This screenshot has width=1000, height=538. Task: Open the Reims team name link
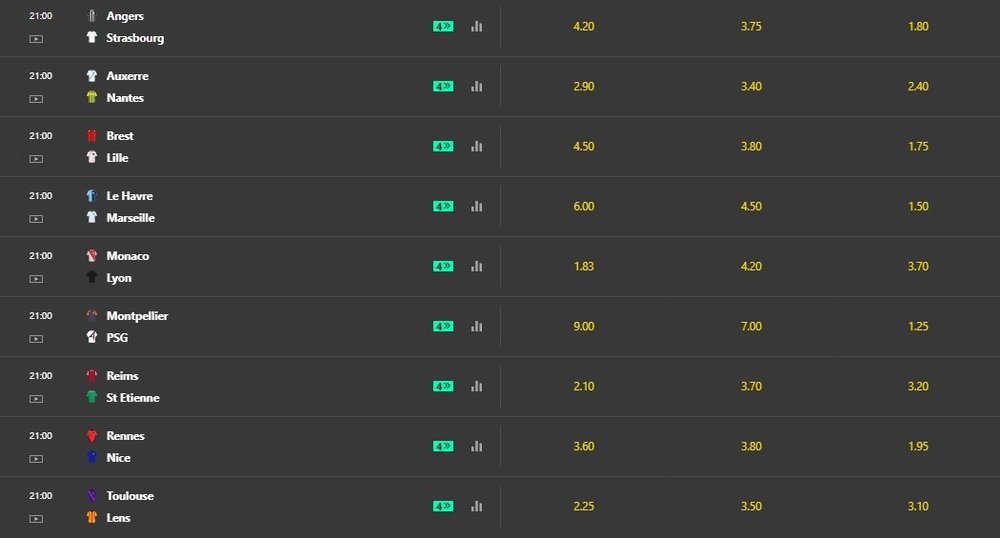122,376
